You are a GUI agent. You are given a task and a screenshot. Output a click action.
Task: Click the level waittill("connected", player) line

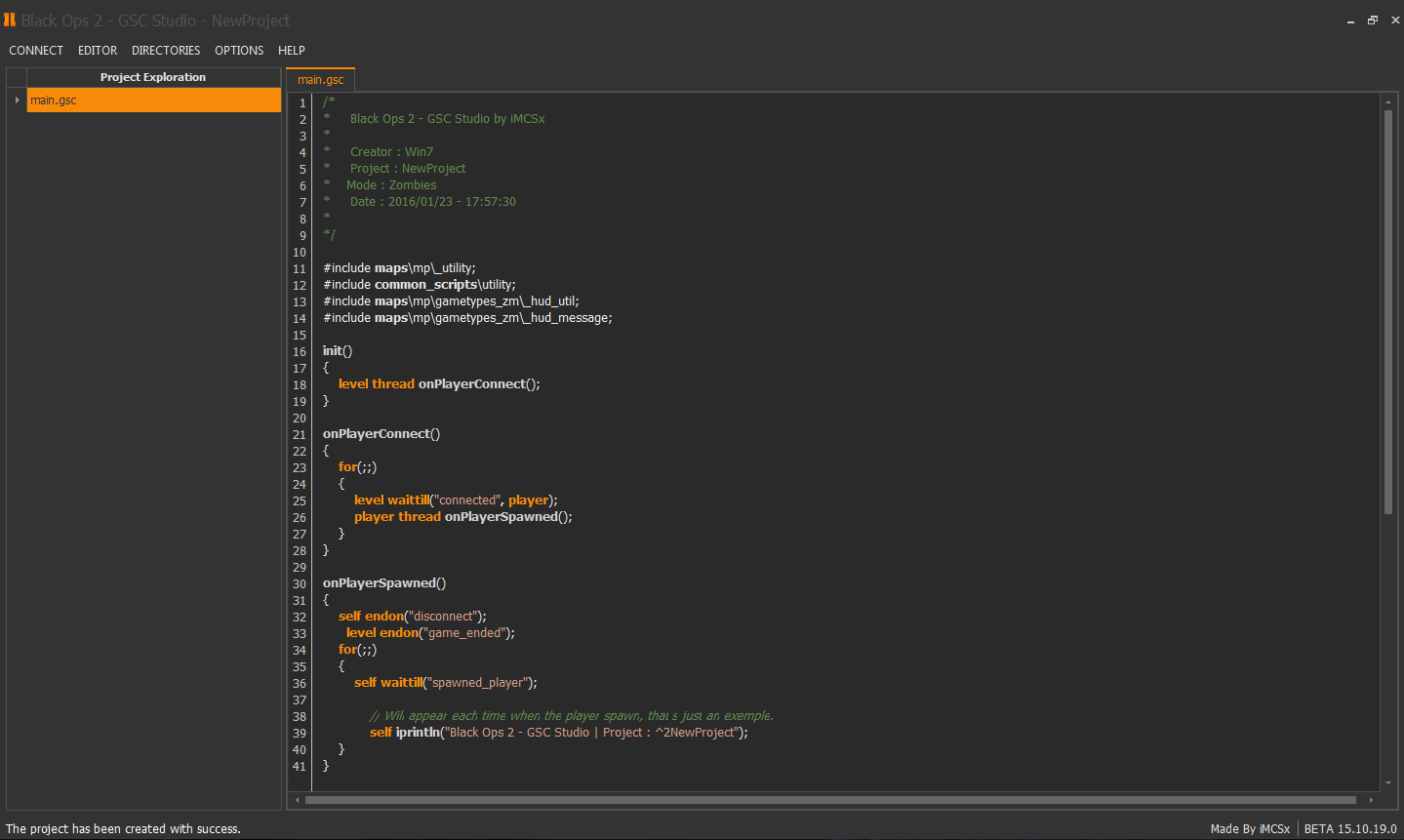point(456,500)
